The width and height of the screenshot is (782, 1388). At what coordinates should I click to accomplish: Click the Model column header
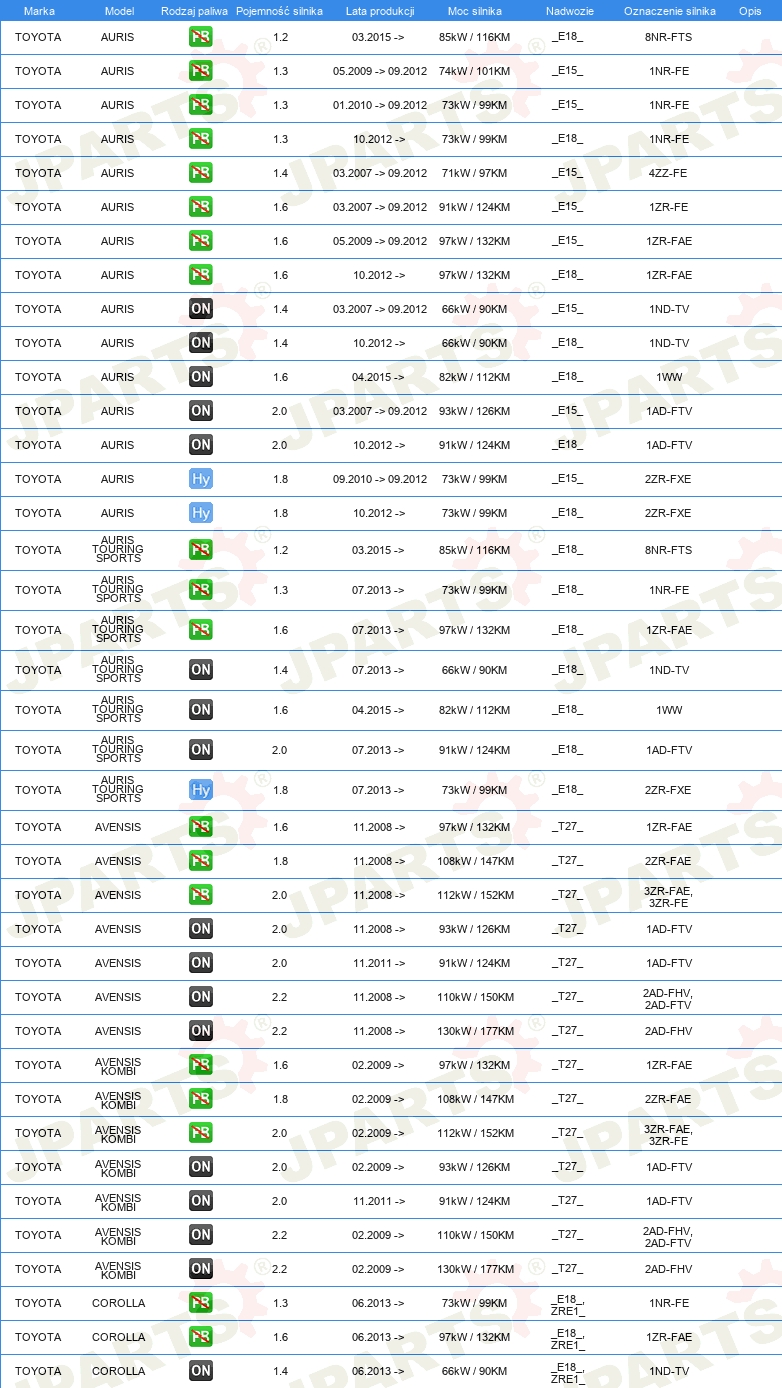coord(119,11)
